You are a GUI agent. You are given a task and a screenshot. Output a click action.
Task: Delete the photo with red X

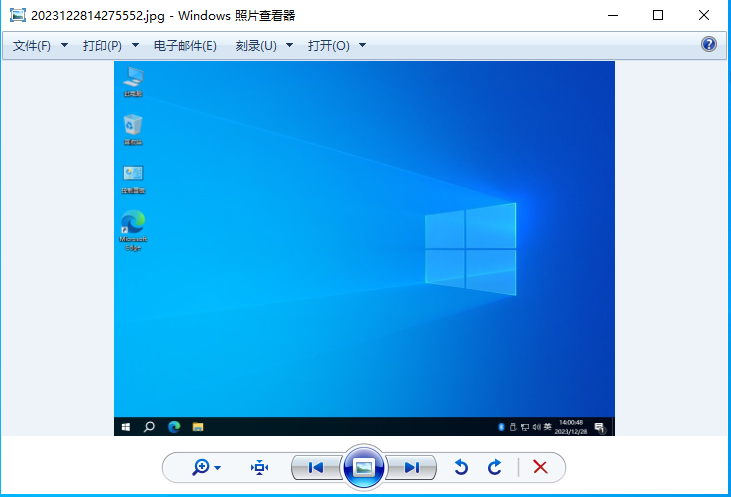[540, 467]
